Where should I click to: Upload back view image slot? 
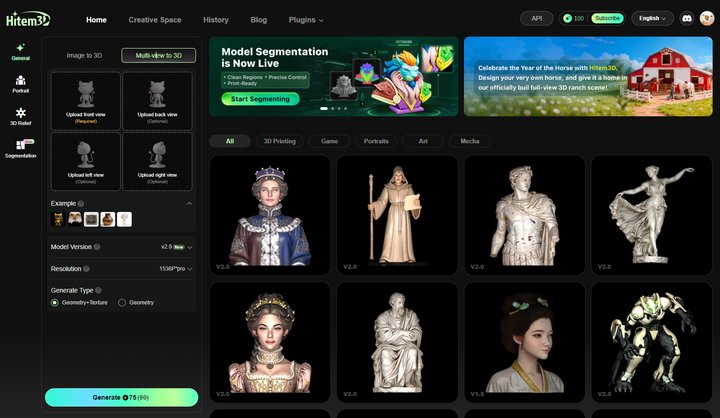click(x=158, y=101)
